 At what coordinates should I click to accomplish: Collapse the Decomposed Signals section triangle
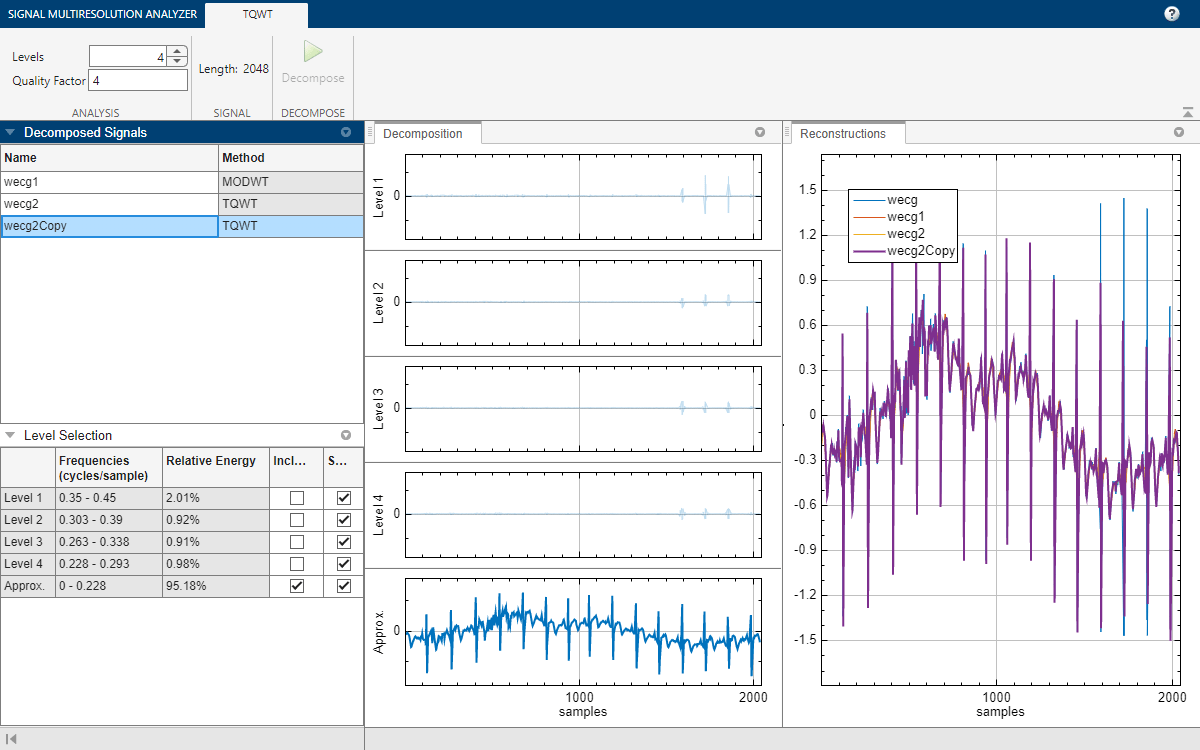coord(10,132)
